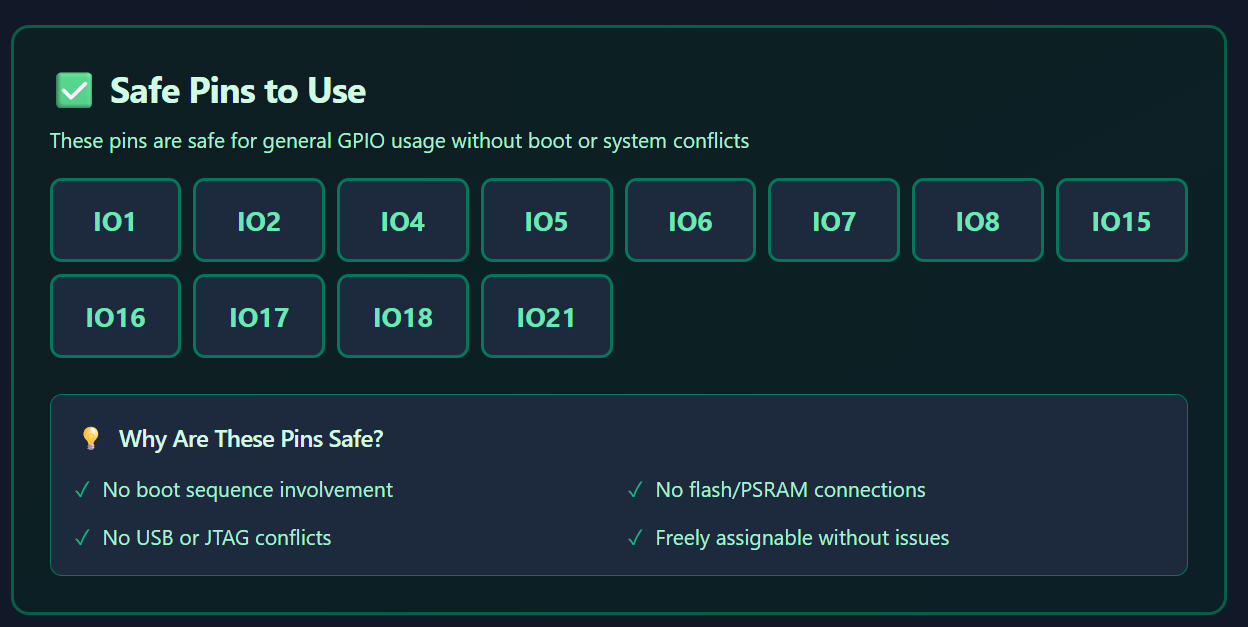Pick the IO6 pin box
The image size is (1248, 627).
[690, 220]
